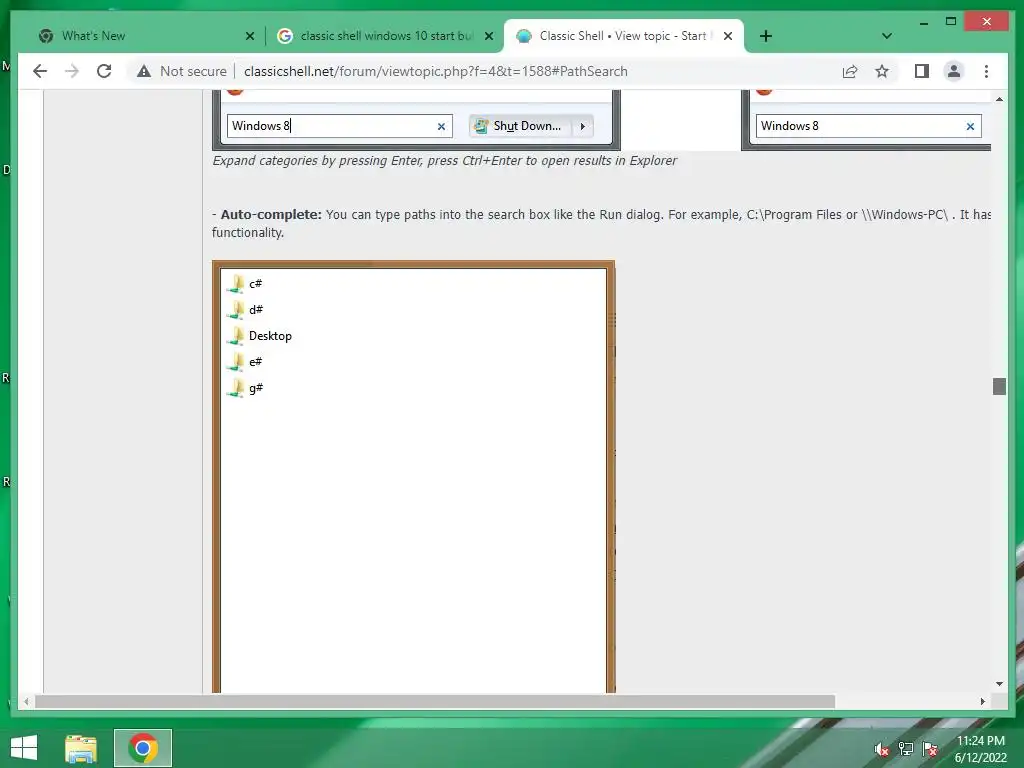Minimize the Chrome window
This screenshot has width=1024, height=768.
pyautogui.click(x=923, y=22)
